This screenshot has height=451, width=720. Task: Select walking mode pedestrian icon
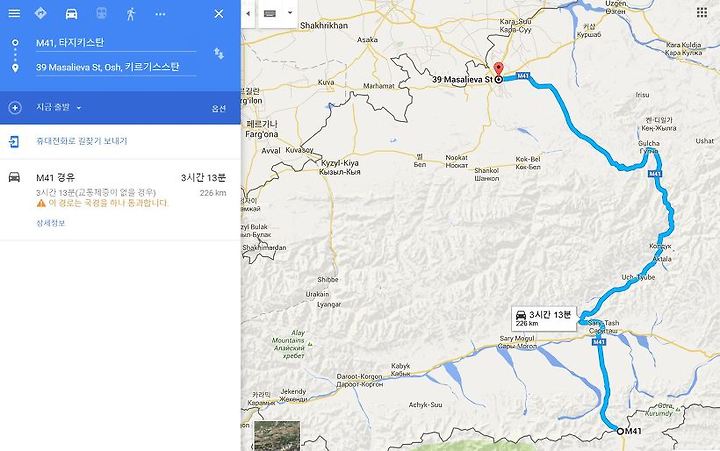[131, 14]
